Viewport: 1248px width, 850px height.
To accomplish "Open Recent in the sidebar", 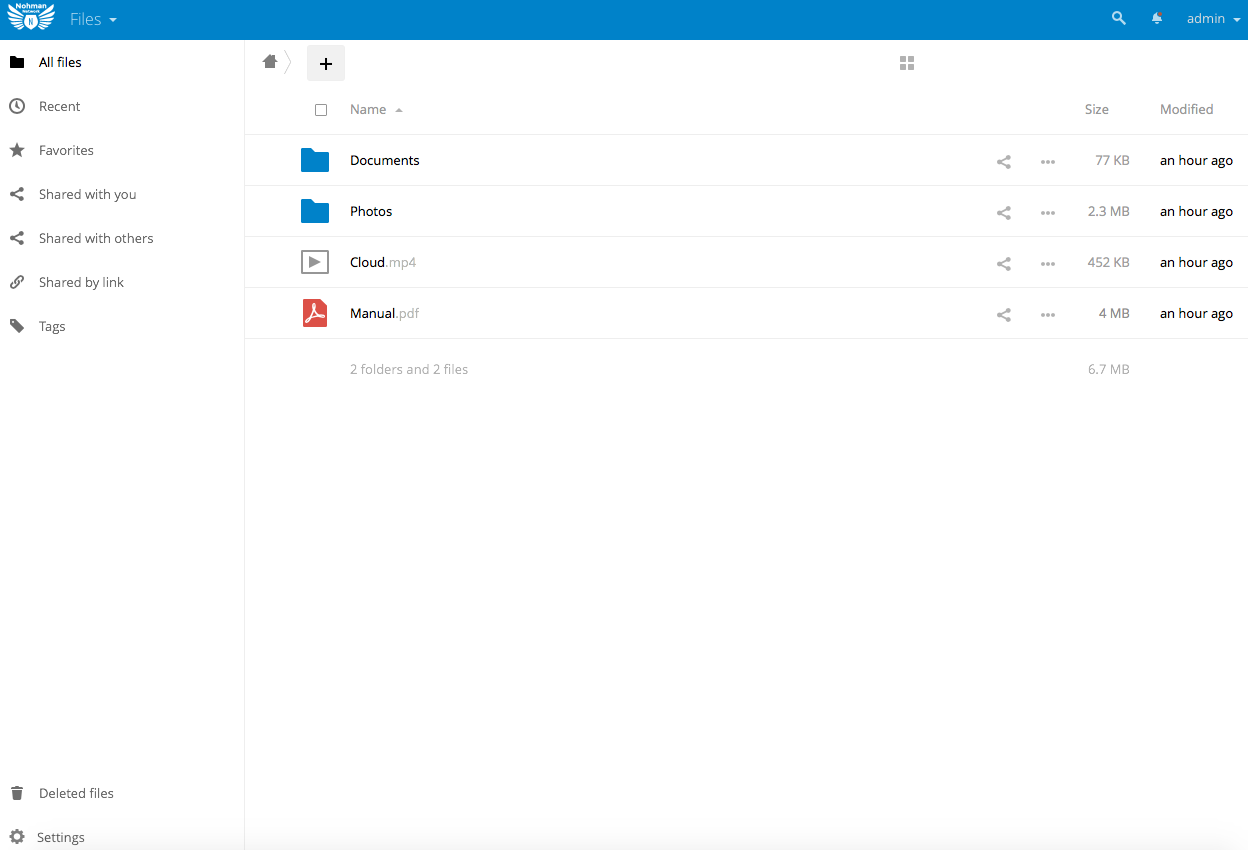I will click(59, 106).
